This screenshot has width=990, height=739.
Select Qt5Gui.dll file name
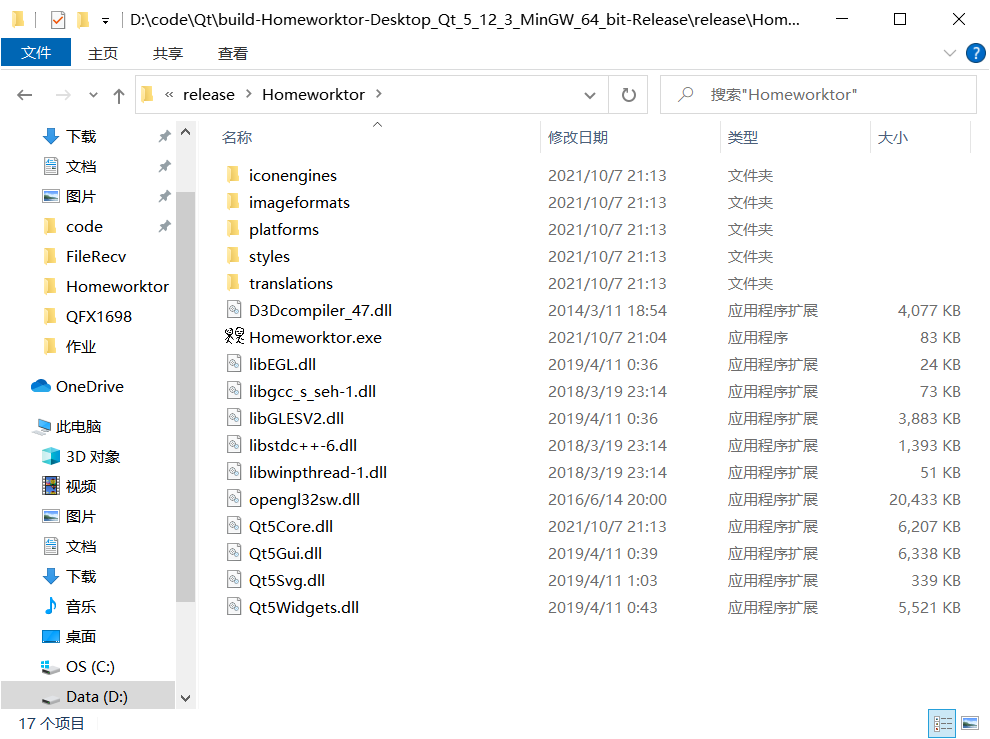click(285, 553)
